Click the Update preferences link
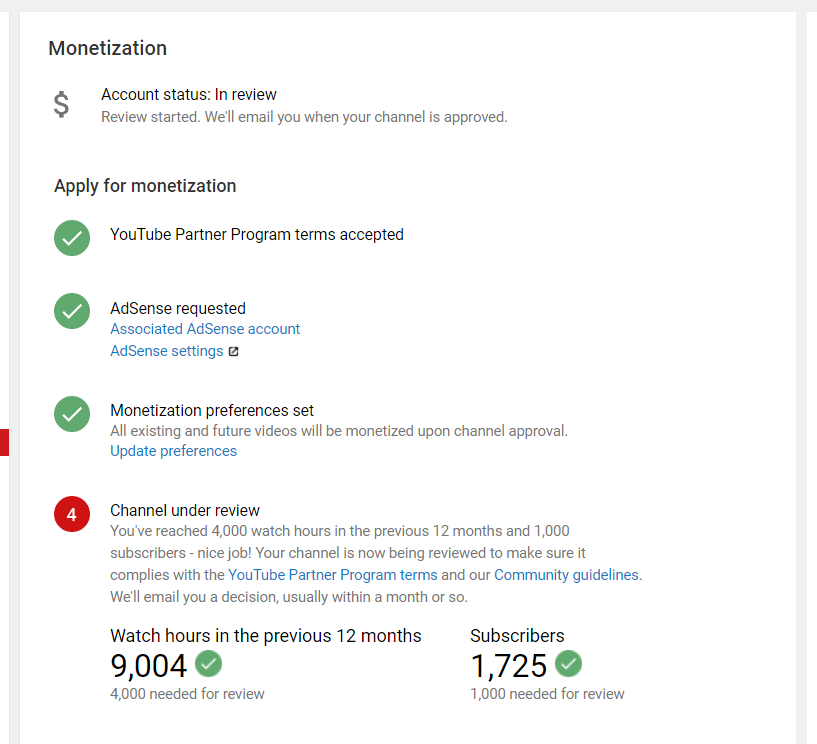The height and width of the screenshot is (744, 817). (x=174, y=451)
